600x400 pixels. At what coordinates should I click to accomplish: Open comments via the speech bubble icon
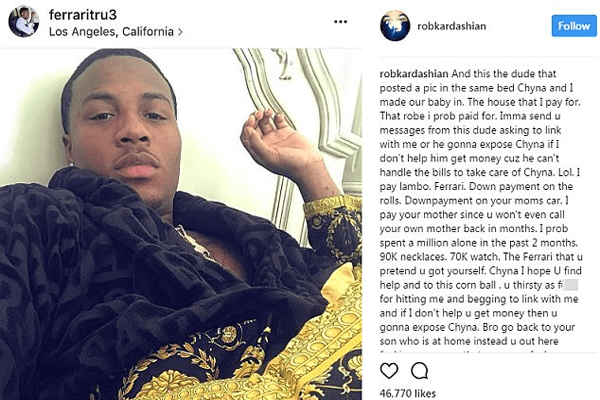pos(419,371)
